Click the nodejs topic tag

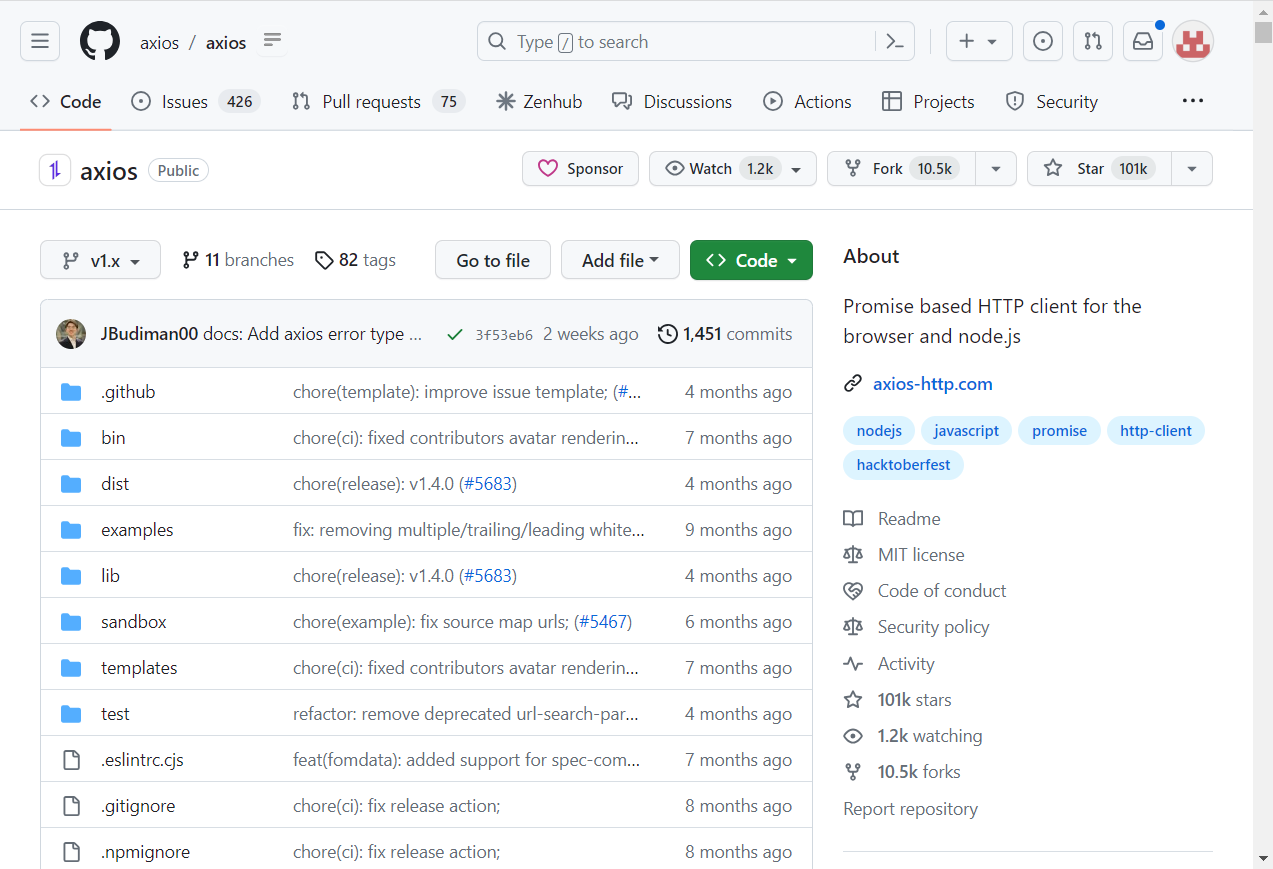coord(879,431)
